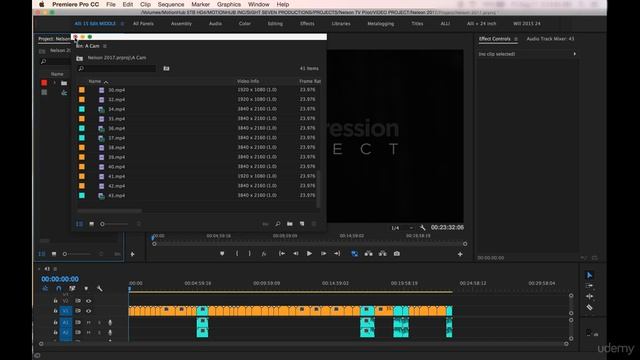Open Program Monitor settings wrench
This screenshot has height=360, width=640.
[x=422, y=228]
